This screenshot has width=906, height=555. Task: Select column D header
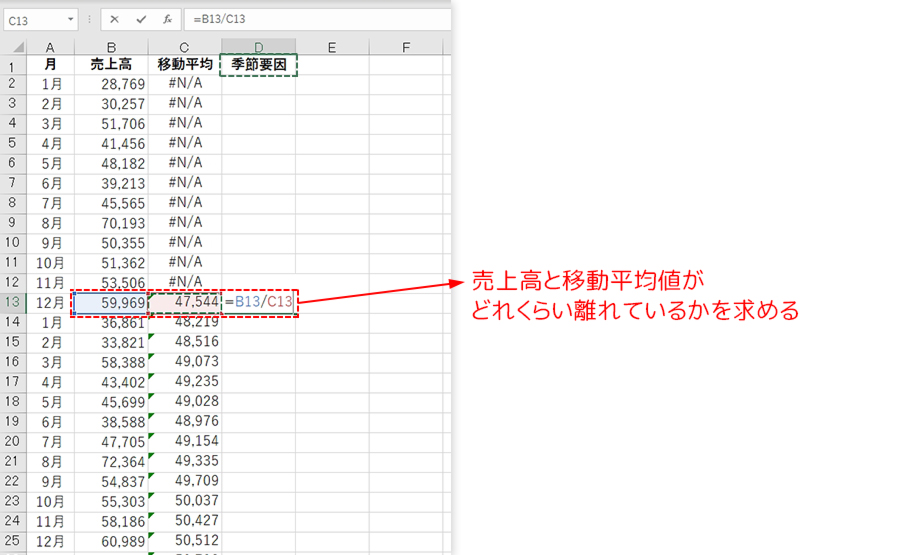pyautogui.click(x=258, y=47)
